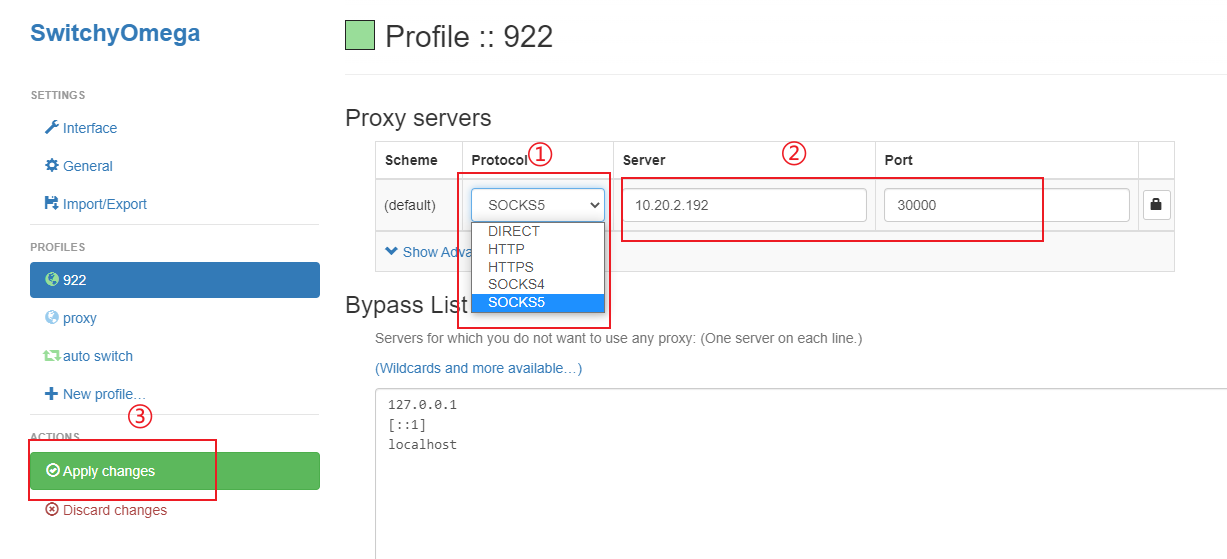Click the lock icon for proxy authentication
Image resolution: width=1227 pixels, height=559 pixels.
click(x=1156, y=205)
